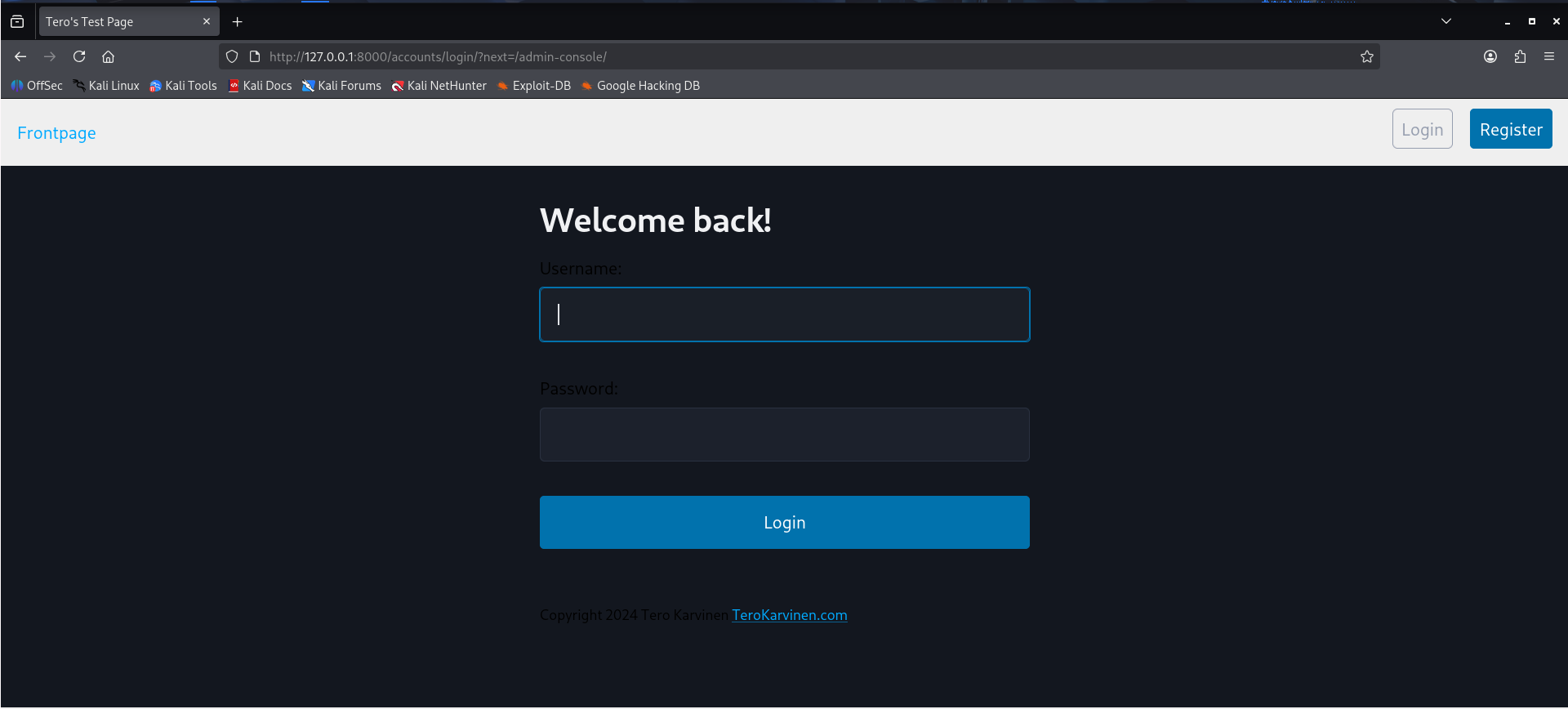This screenshot has width=1568, height=709.
Task: Go to the browser home page
Action: click(x=108, y=56)
